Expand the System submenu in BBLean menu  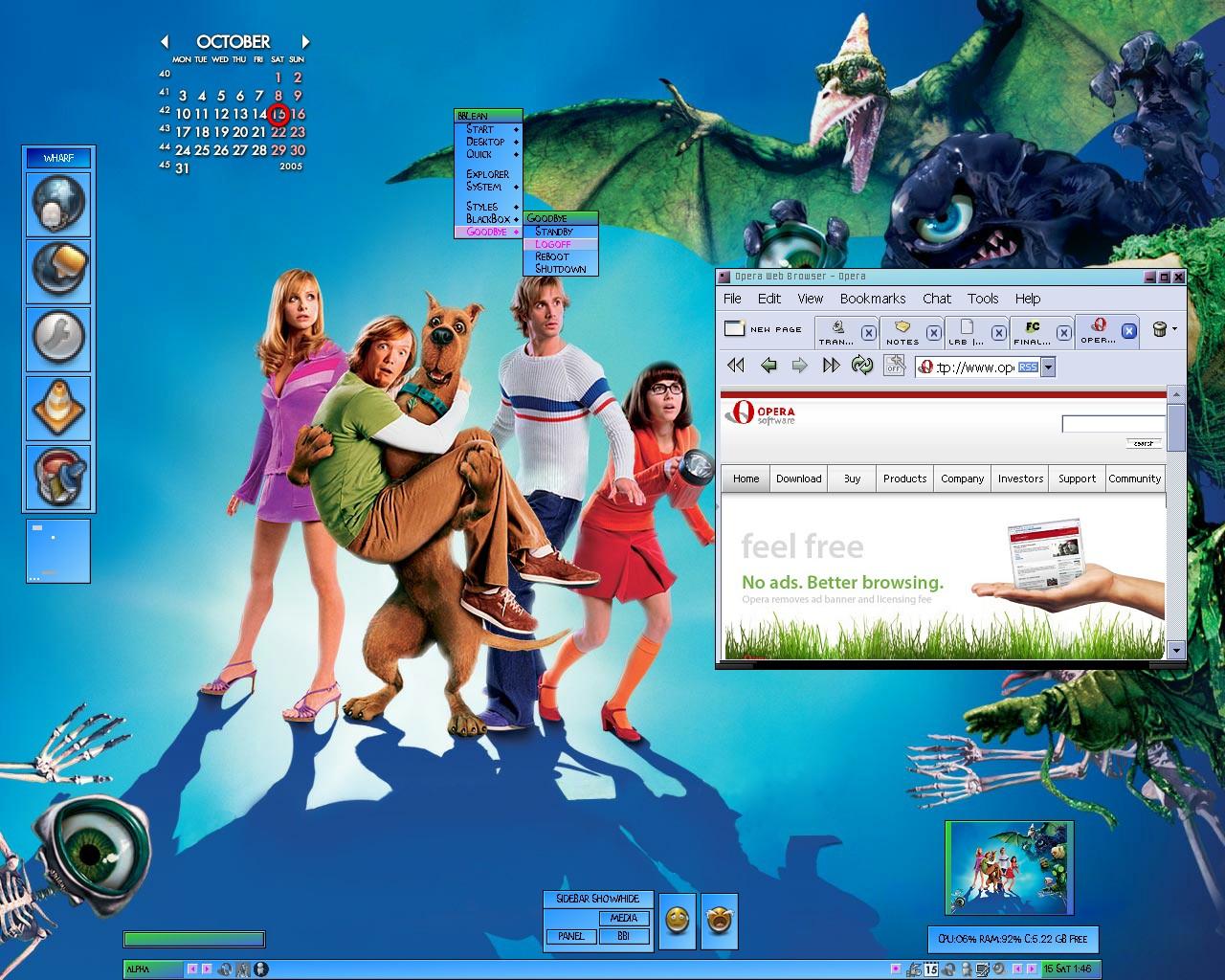[488, 187]
